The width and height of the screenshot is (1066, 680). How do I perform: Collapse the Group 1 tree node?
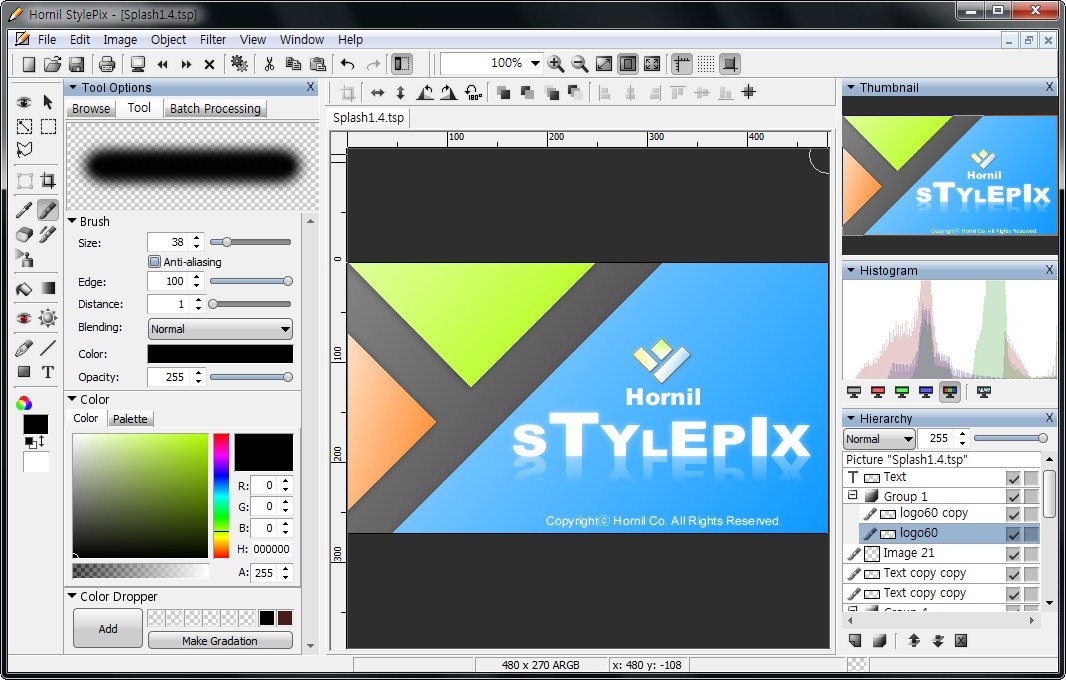tap(853, 496)
